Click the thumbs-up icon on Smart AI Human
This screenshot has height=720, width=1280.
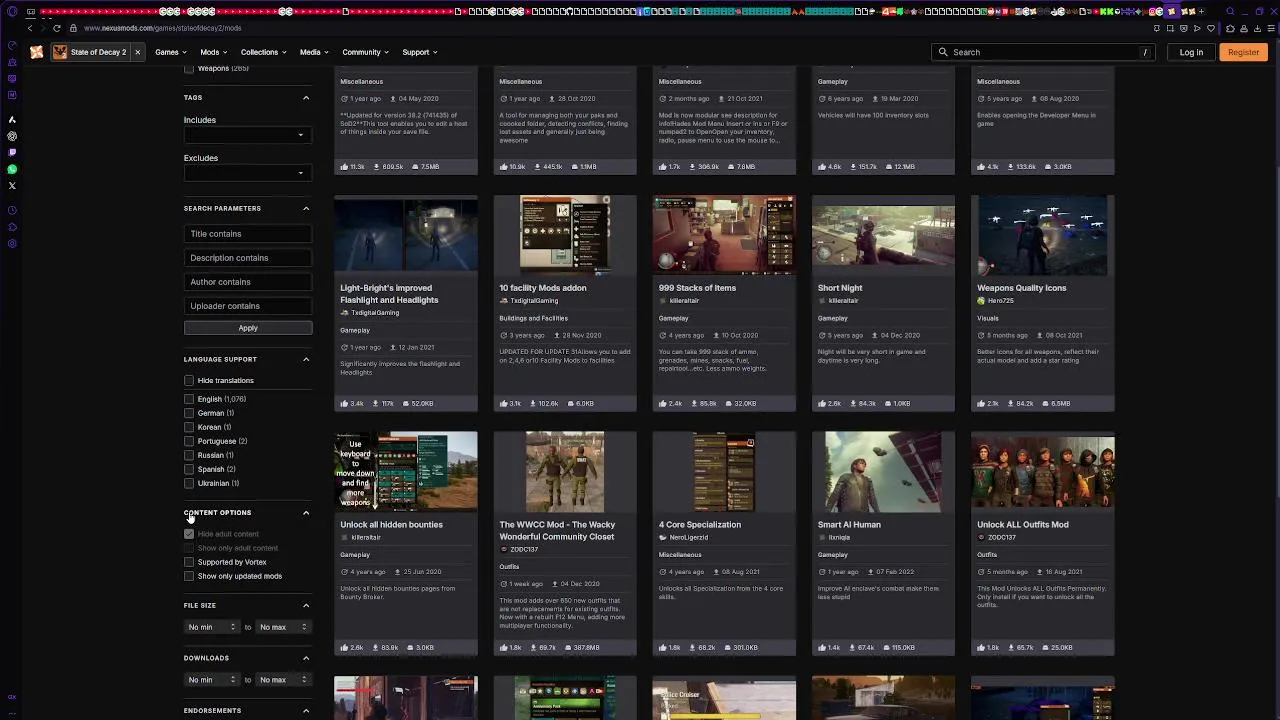pyautogui.click(x=822, y=647)
